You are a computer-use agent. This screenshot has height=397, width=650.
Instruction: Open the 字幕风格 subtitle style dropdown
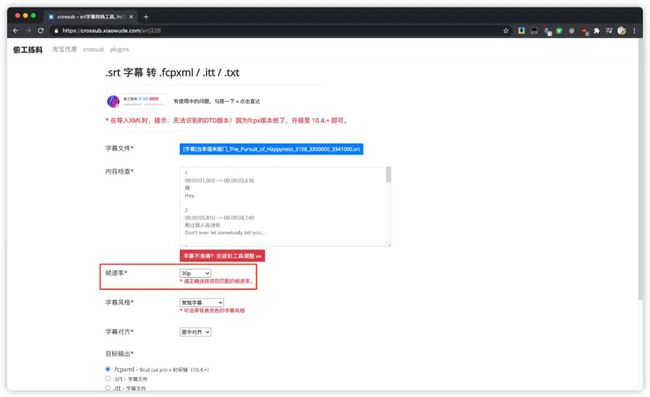[201, 303]
